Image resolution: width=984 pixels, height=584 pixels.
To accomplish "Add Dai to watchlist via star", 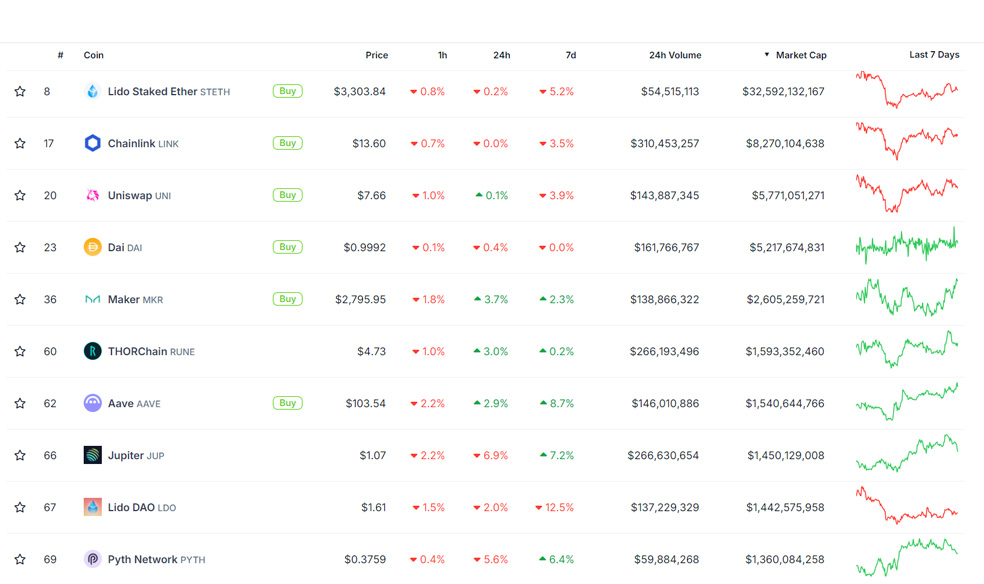I will pyautogui.click(x=20, y=248).
